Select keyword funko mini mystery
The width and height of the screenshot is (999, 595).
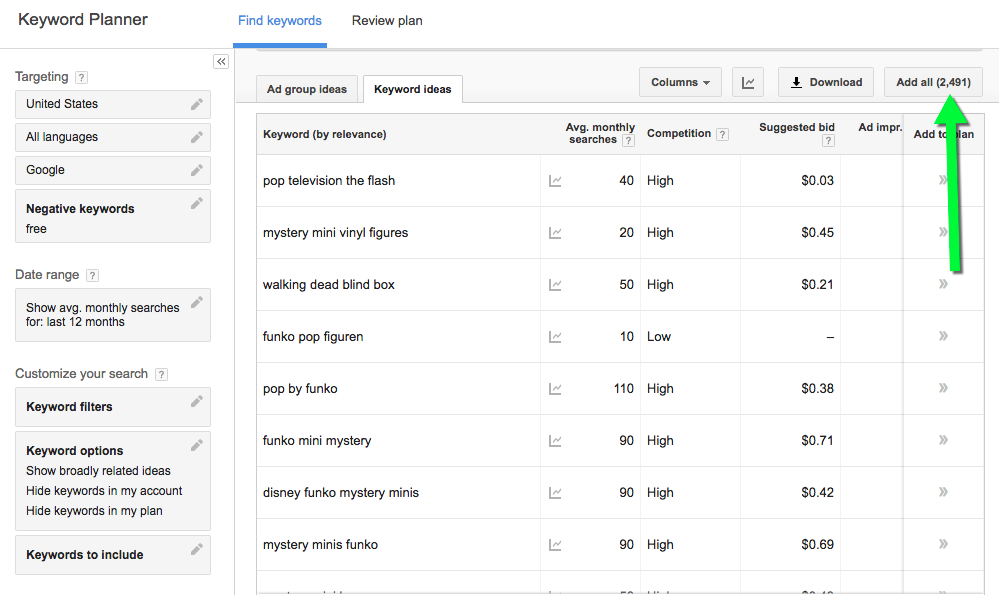317,441
